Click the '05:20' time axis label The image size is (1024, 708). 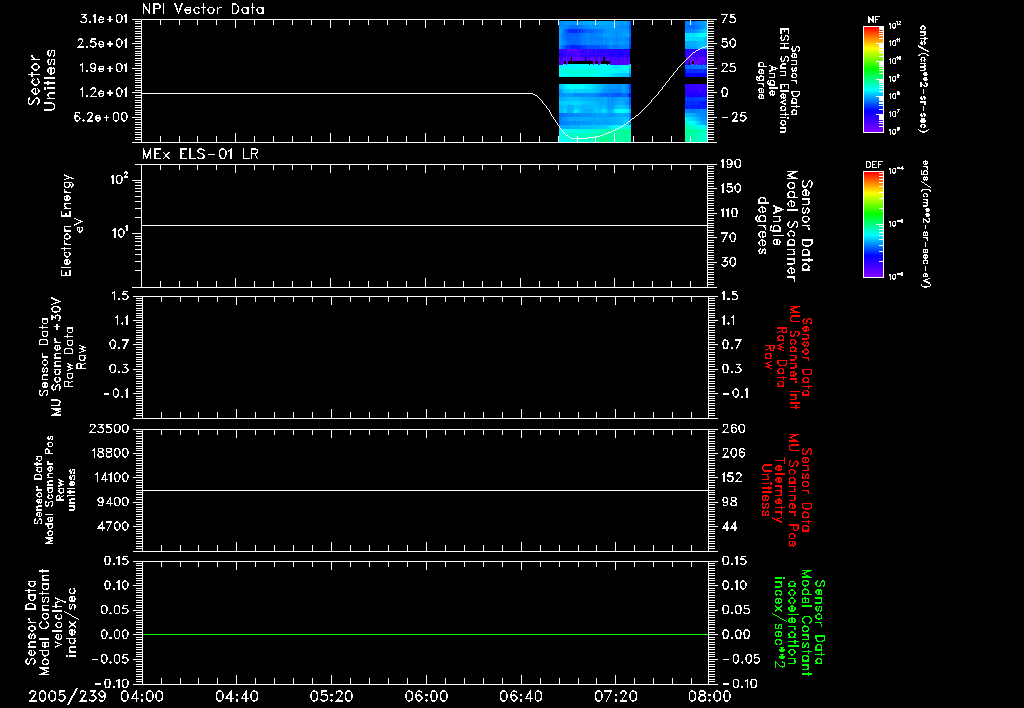pos(331,696)
